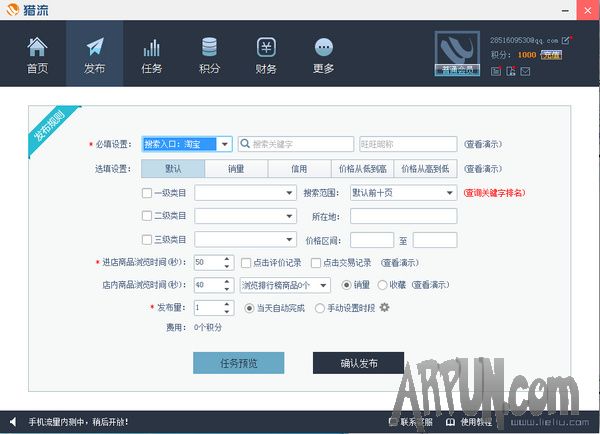
Task: Click the edit icon beside email address
Action: pos(567,40)
